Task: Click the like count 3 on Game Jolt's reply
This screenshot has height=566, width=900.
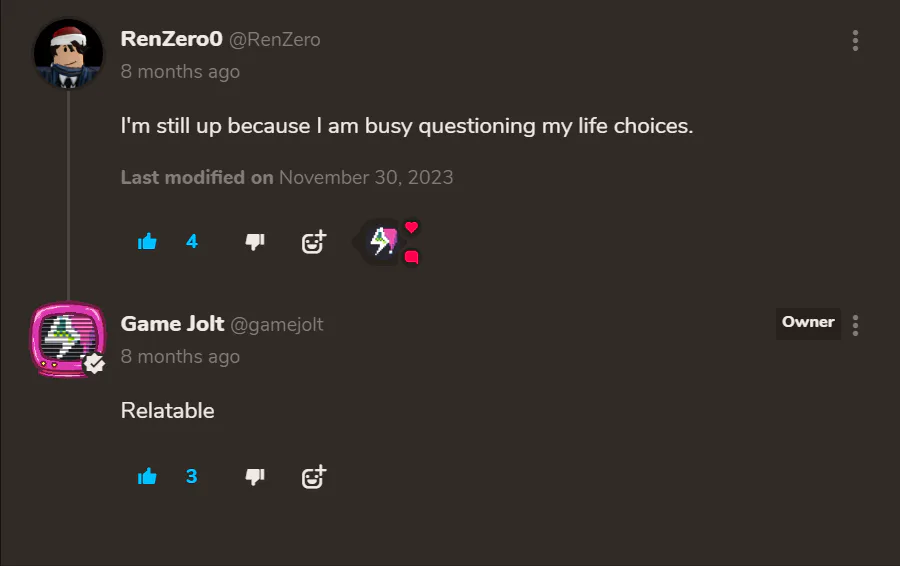Action: (x=192, y=476)
